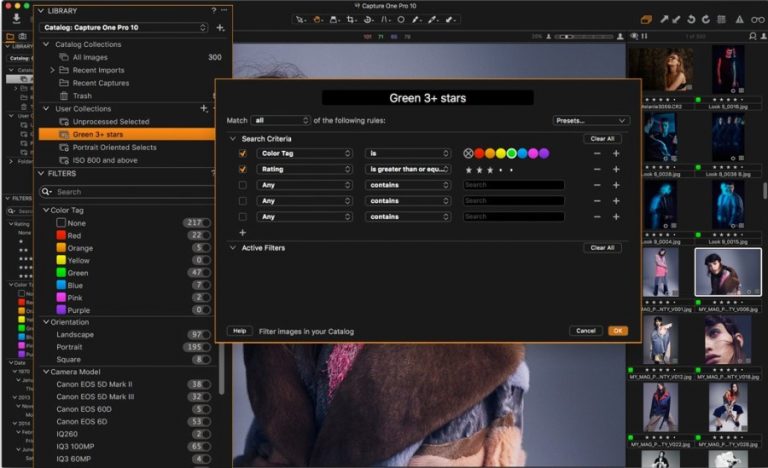This screenshot has width=768, height=468.
Task: Select the circular Spot removal tool
Action: [x=401, y=20]
